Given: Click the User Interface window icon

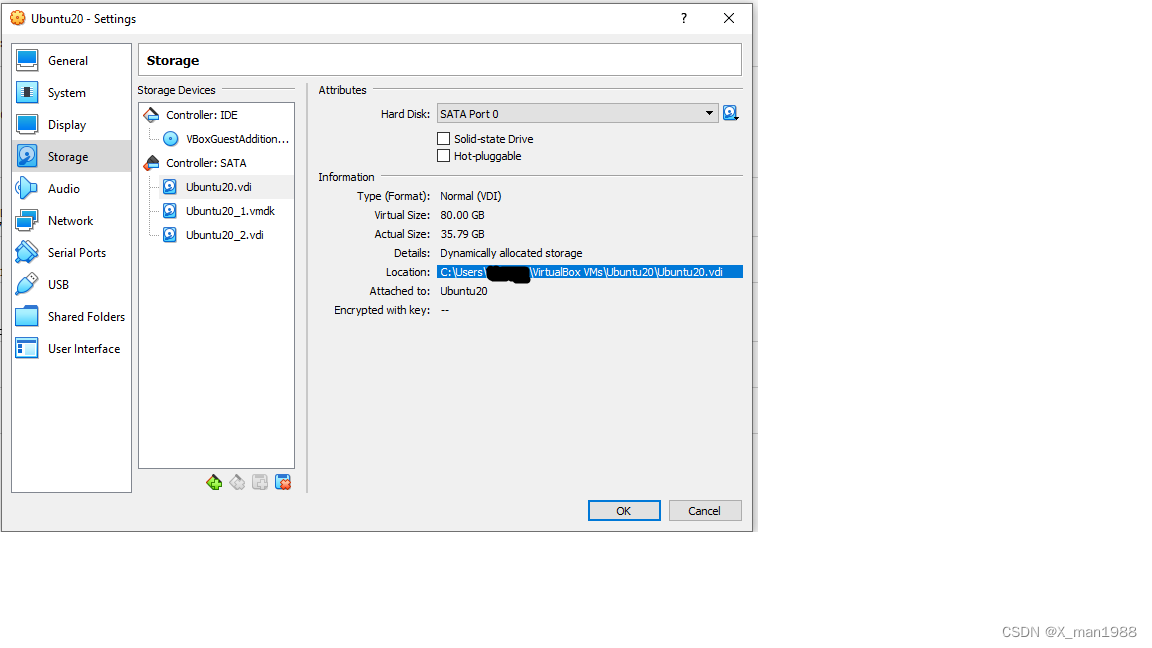Looking at the screenshot, I should (x=27, y=348).
